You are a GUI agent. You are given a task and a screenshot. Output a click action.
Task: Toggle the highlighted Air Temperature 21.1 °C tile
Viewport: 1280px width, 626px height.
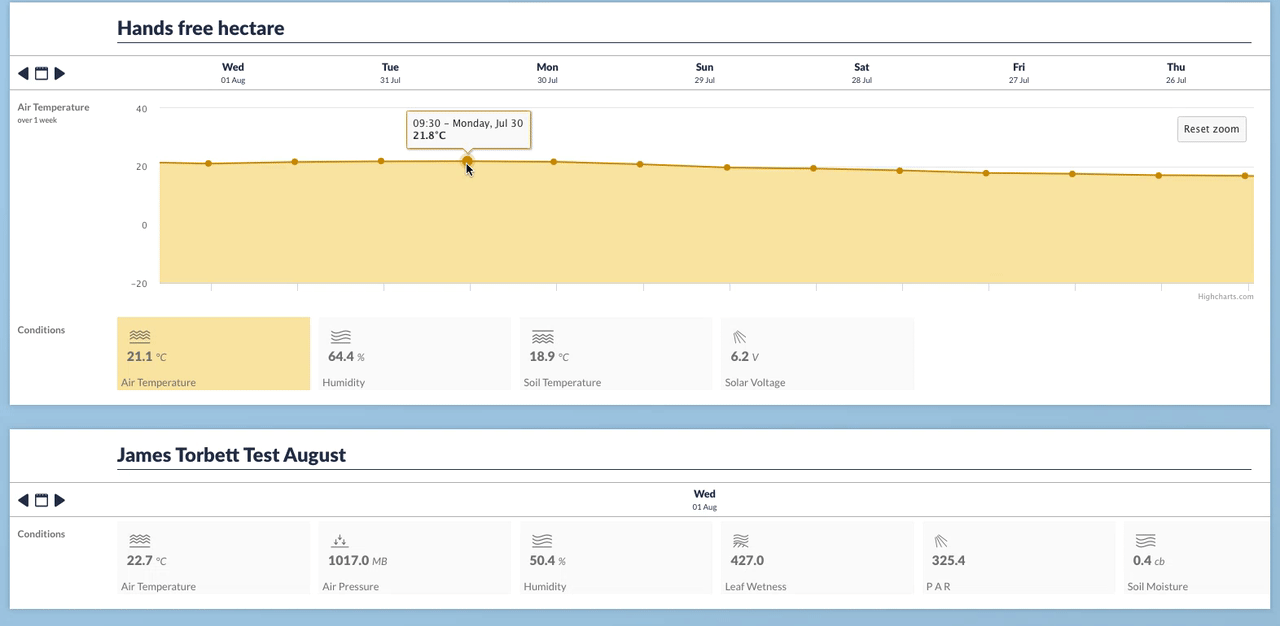tap(213, 354)
